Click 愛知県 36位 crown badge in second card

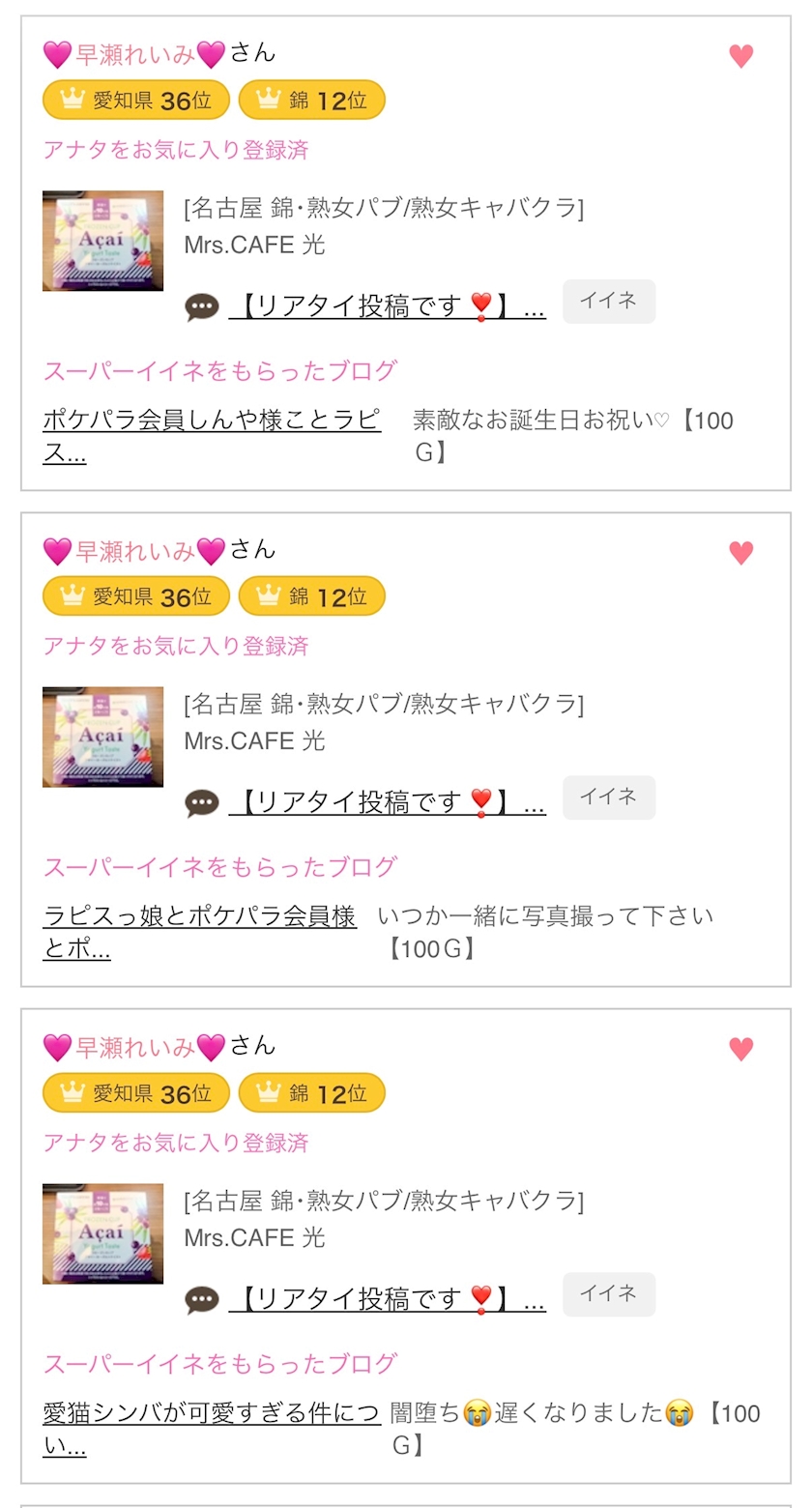click(x=136, y=596)
